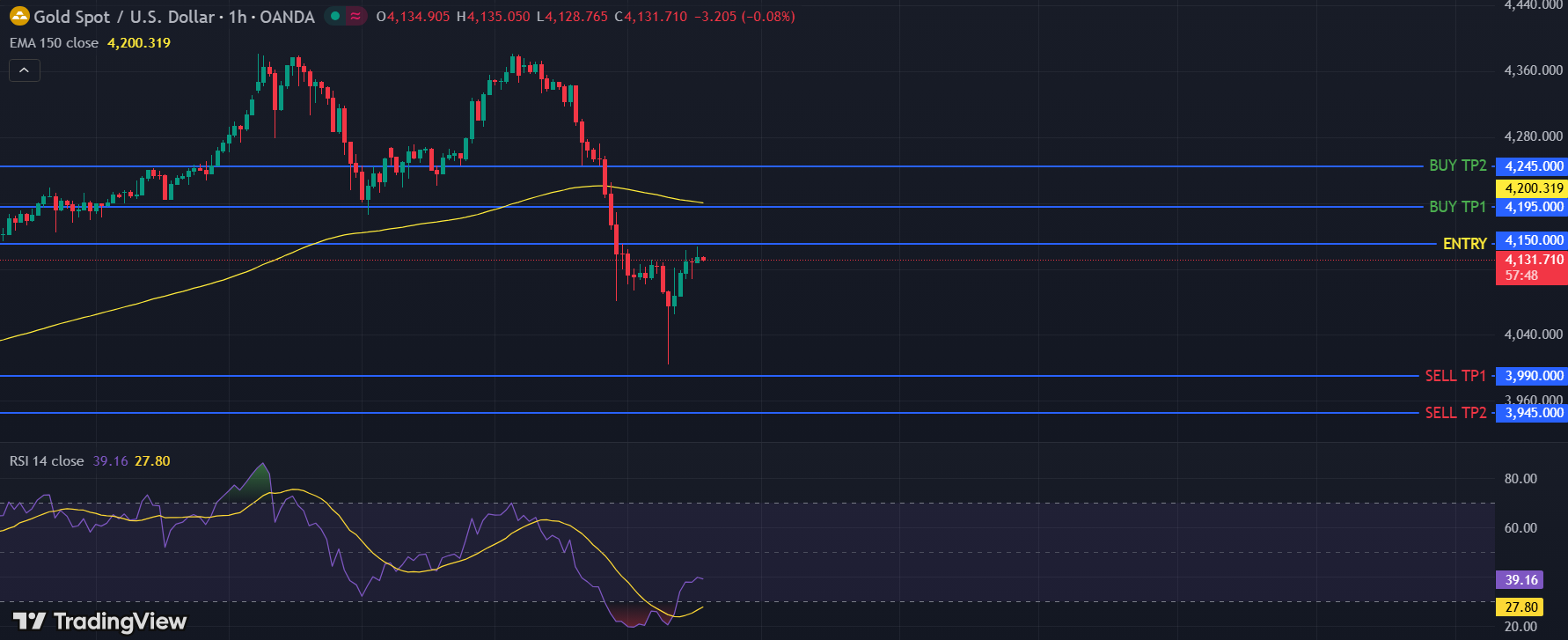Click the BUY TP2 line label

pyautogui.click(x=1457, y=166)
